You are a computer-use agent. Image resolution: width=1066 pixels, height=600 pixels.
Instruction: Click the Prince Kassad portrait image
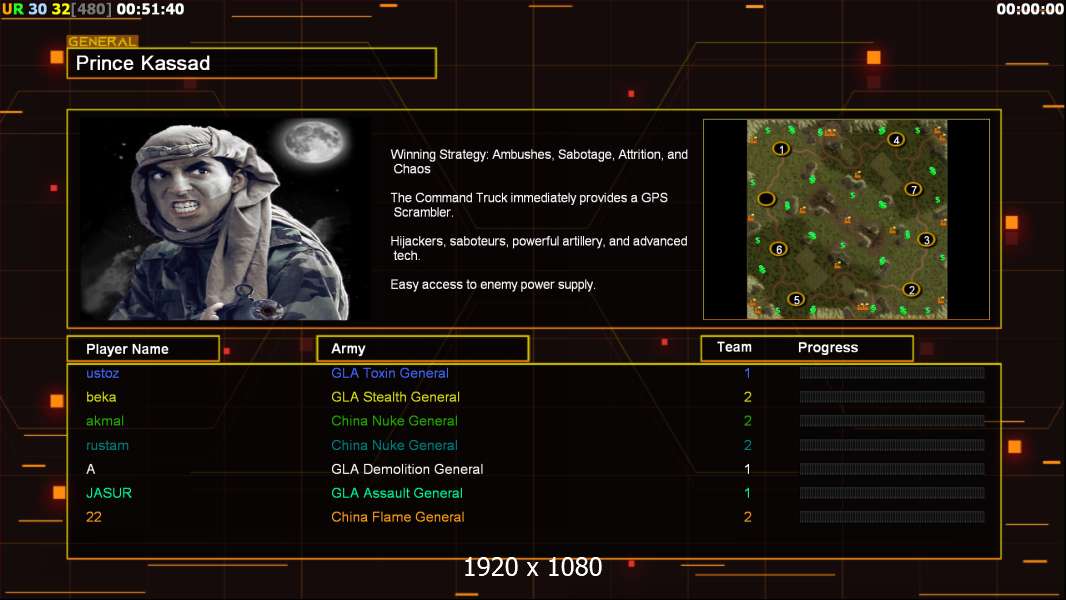224,219
